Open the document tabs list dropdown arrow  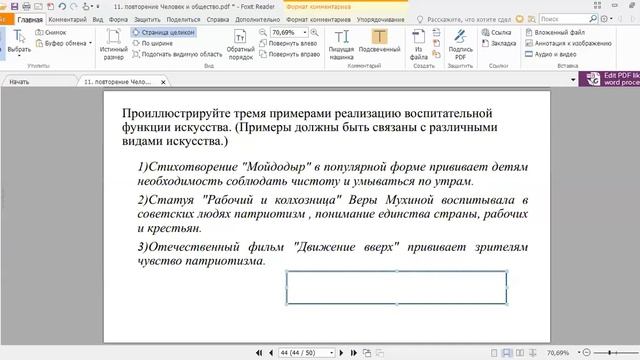tap(573, 80)
